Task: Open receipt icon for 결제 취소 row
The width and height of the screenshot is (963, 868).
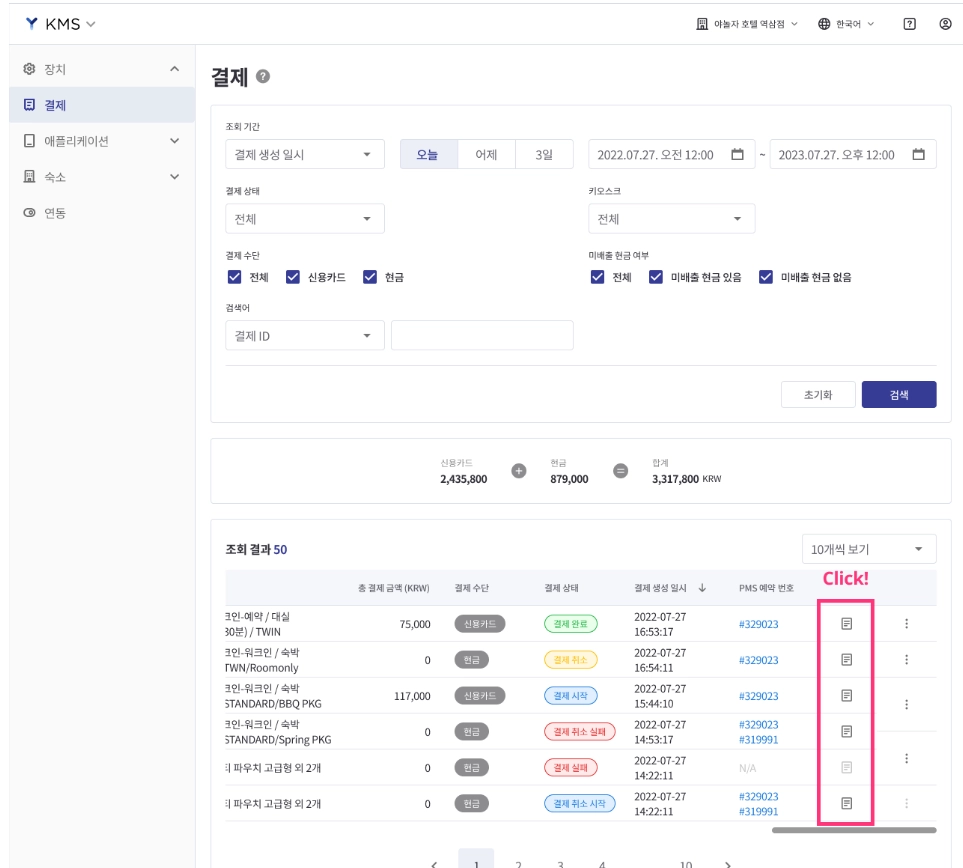Action: (x=846, y=660)
